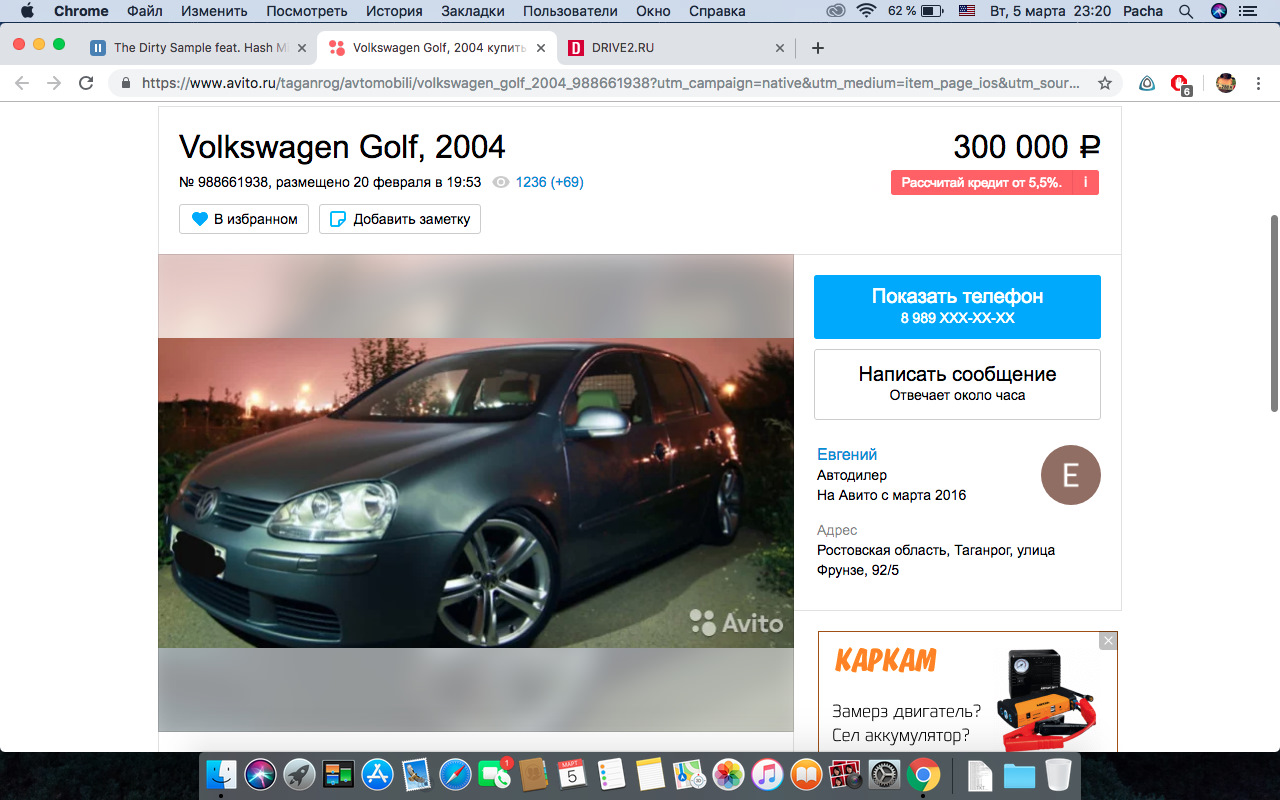Open FaceTime with one notification
The image size is (1280, 800).
pos(494,774)
